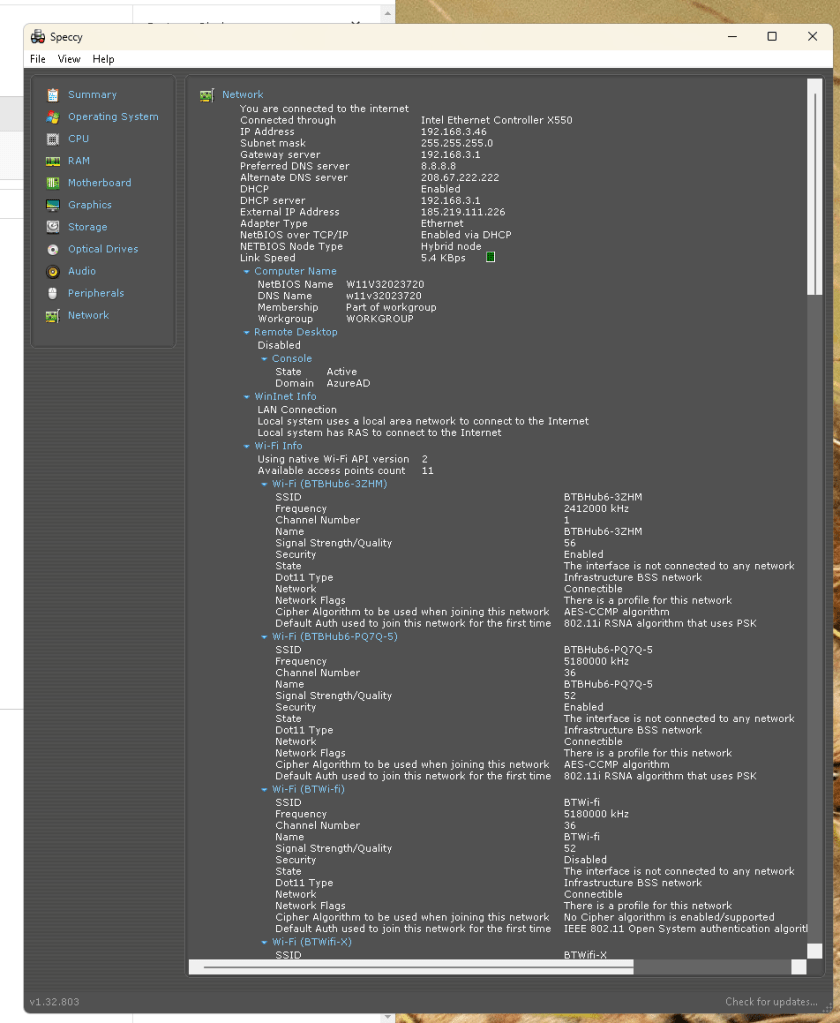The height and width of the screenshot is (1023, 840).
Task: Click the Network heading link in main panel
Action: tap(243, 95)
